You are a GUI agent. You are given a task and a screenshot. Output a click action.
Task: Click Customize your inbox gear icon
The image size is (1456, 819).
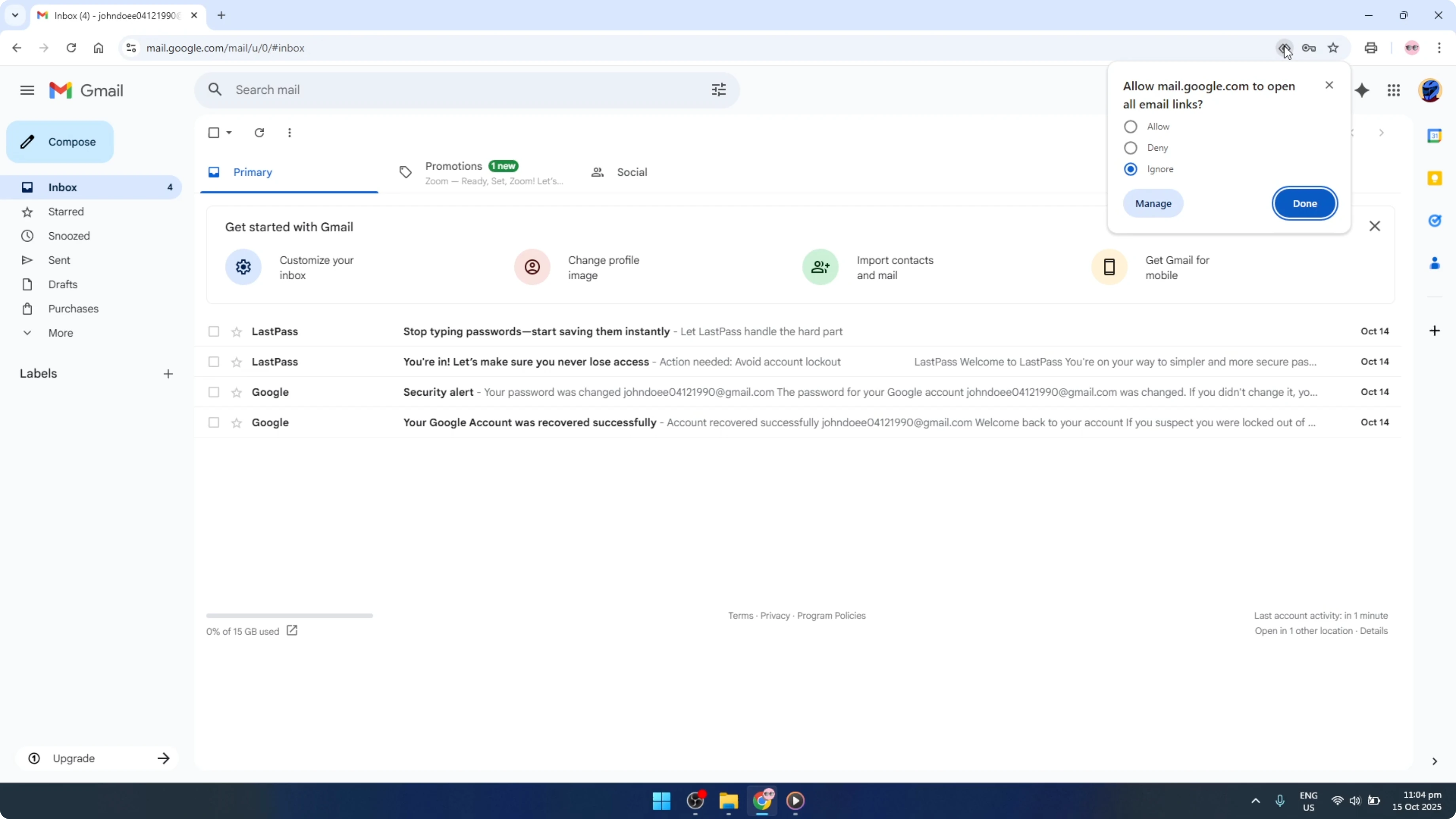tap(244, 267)
